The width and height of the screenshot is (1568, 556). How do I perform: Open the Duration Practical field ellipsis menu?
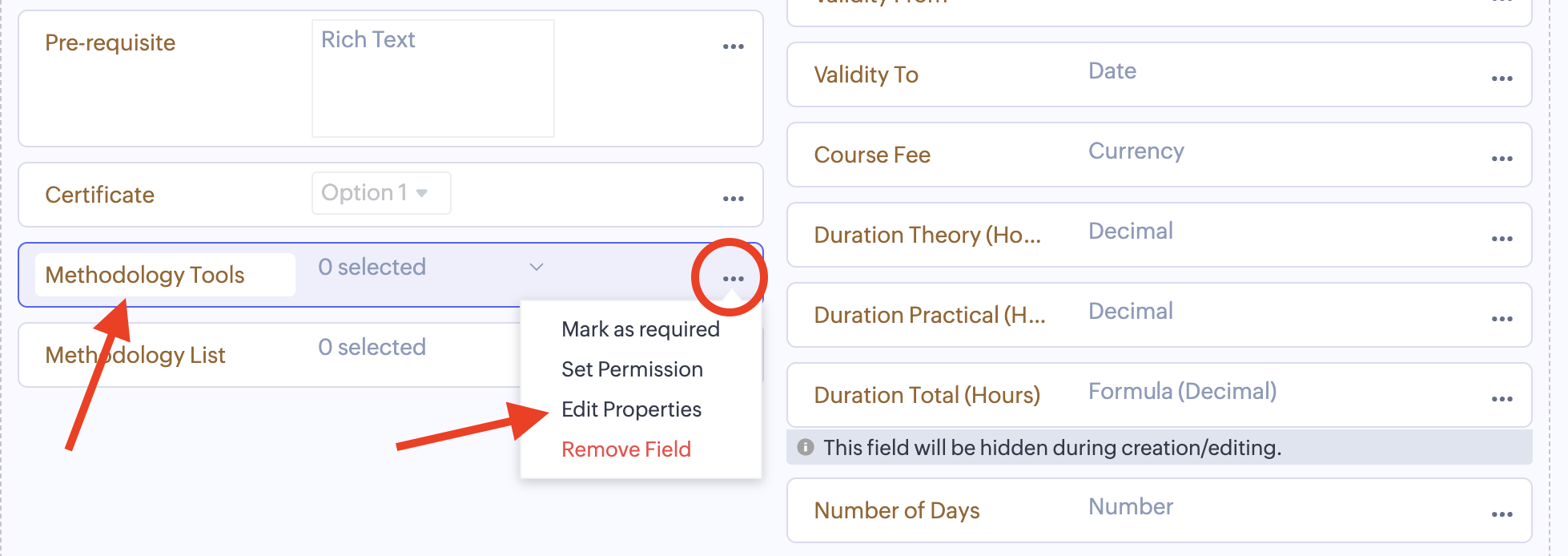1502,319
